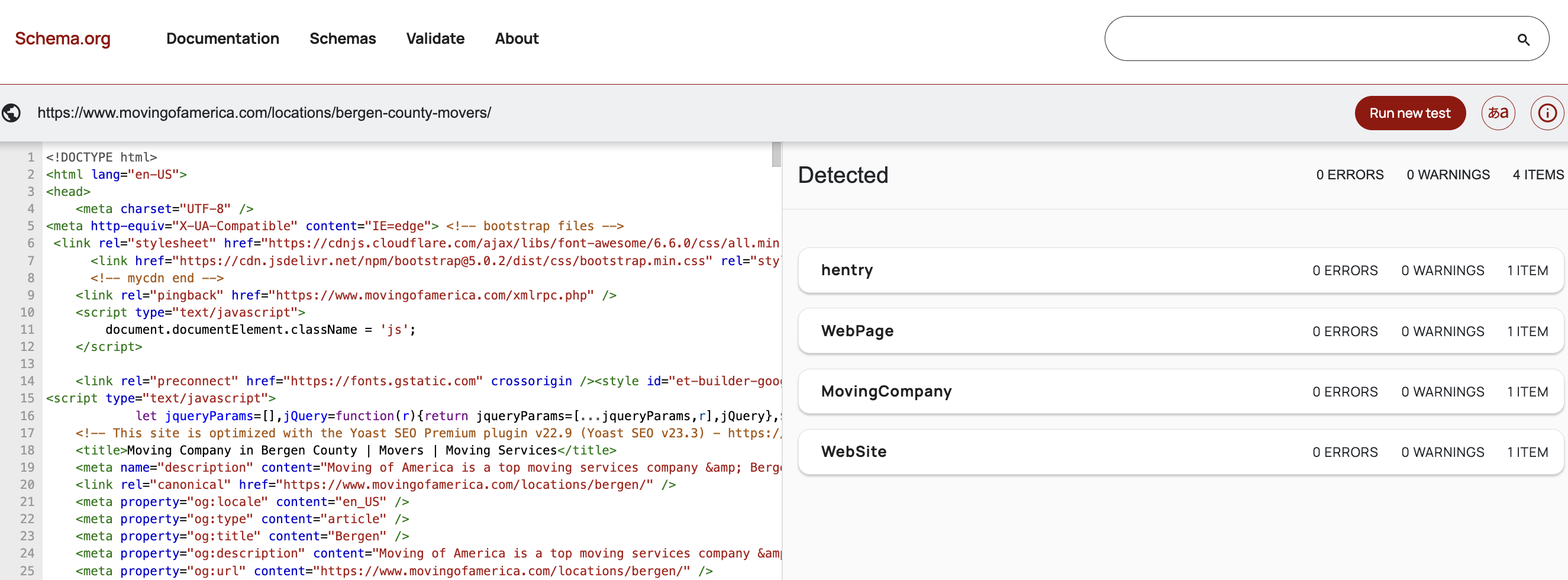The image size is (1568, 580).
Task: Click the og:title Bergen meta line
Action: pos(242,536)
